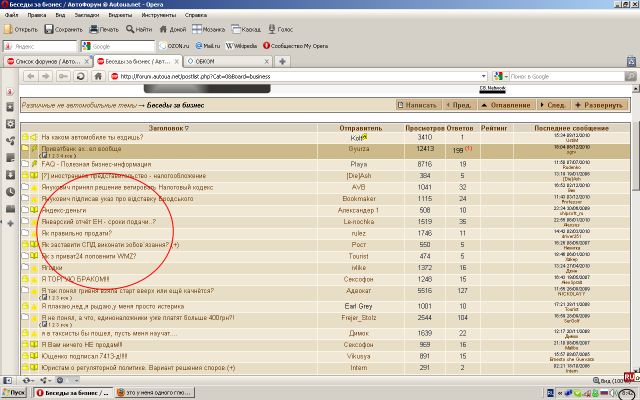Click the Оглавление button
The image size is (640, 400).
click(x=505, y=105)
